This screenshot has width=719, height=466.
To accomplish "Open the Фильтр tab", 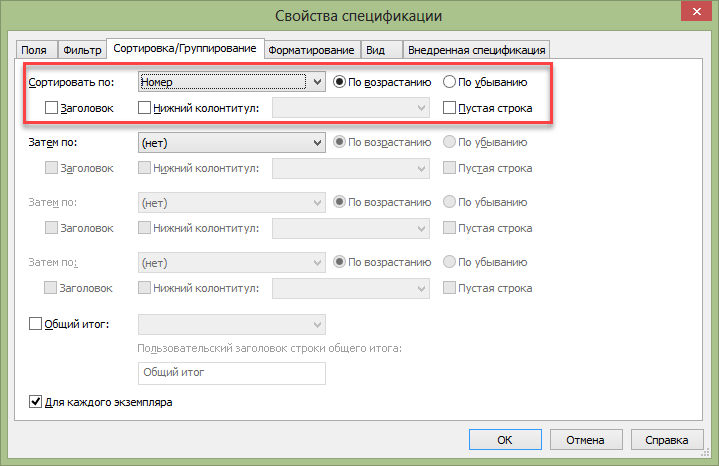I will click(x=82, y=50).
